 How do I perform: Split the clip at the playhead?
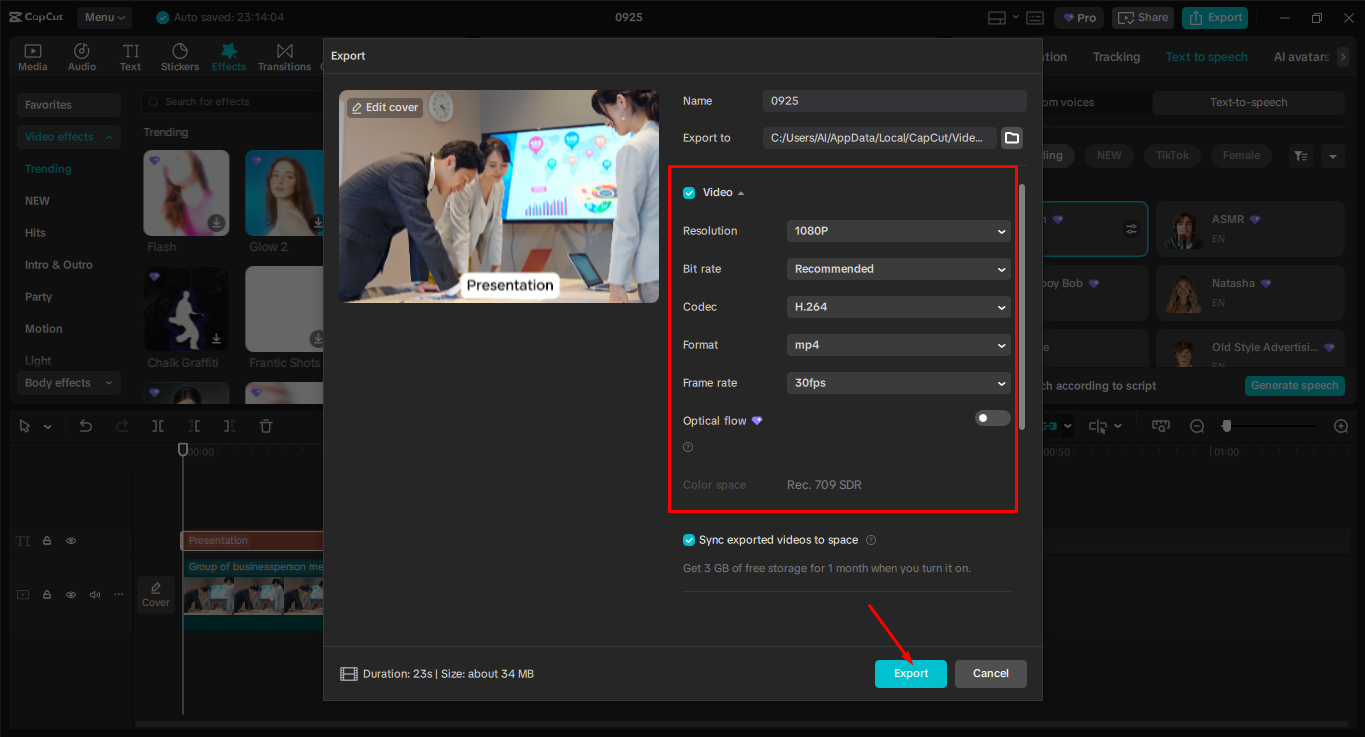click(x=156, y=425)
